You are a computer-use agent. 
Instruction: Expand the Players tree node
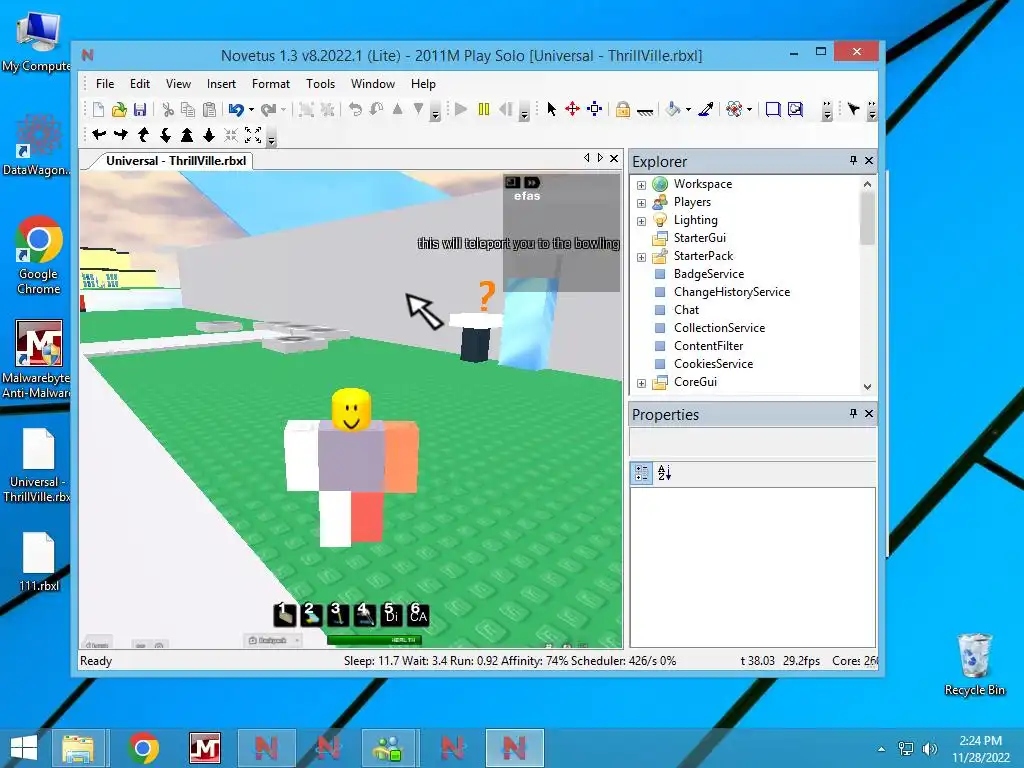click(641, 203)
